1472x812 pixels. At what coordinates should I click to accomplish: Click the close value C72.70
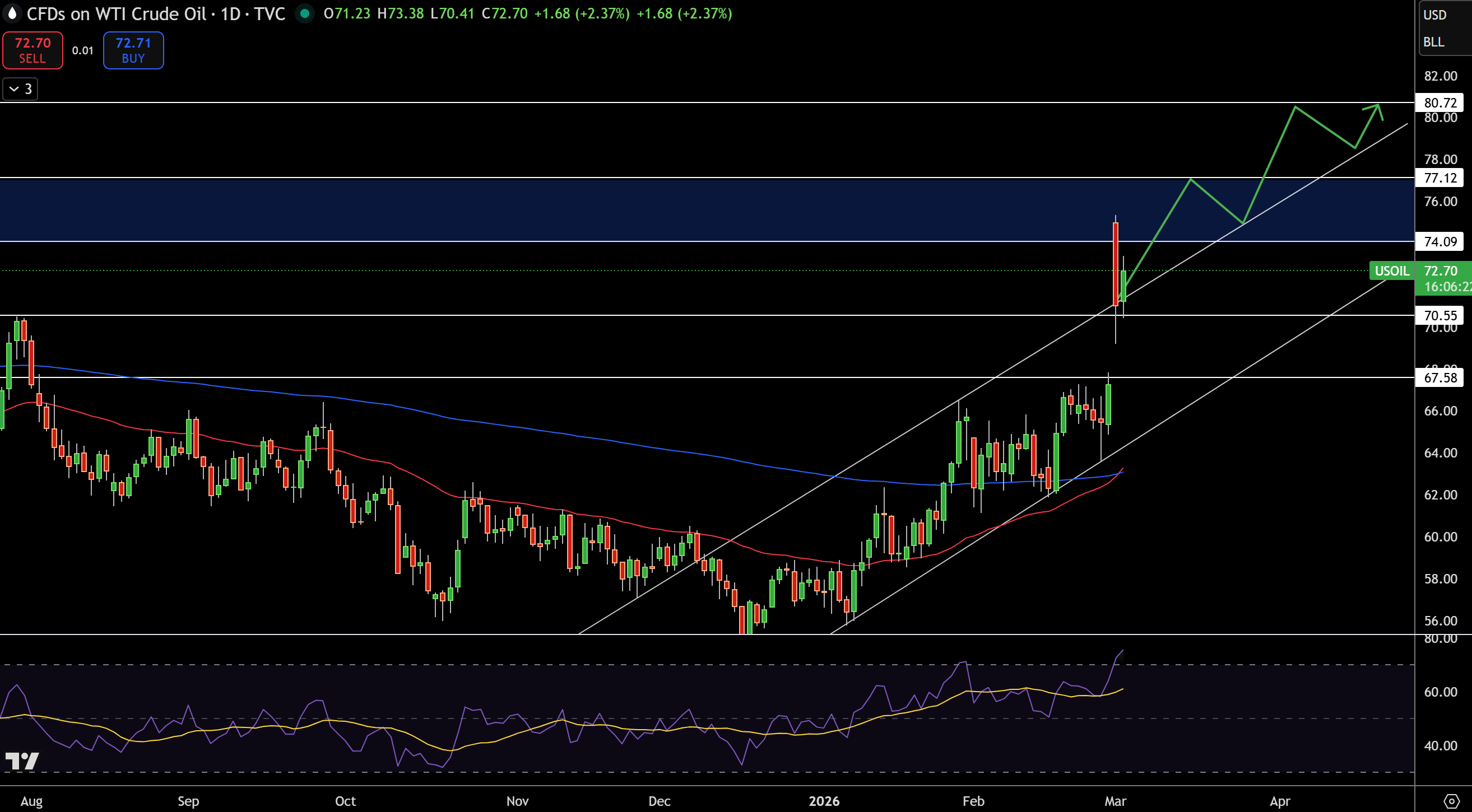pyautogui.click(x=504, y=13)
